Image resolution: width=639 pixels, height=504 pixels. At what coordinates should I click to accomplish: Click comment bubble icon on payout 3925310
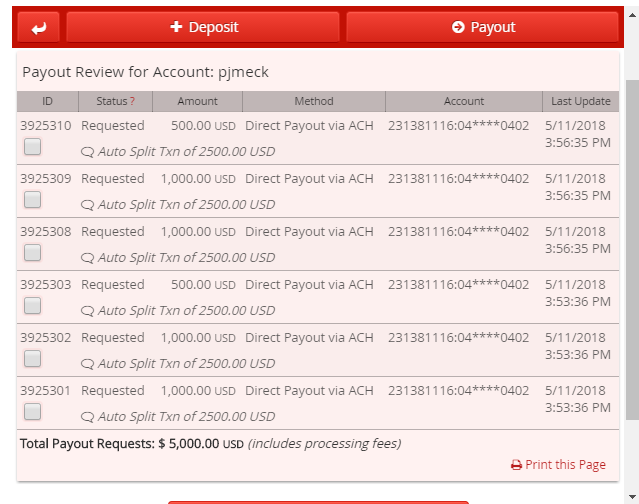click(x=87, y=152)
